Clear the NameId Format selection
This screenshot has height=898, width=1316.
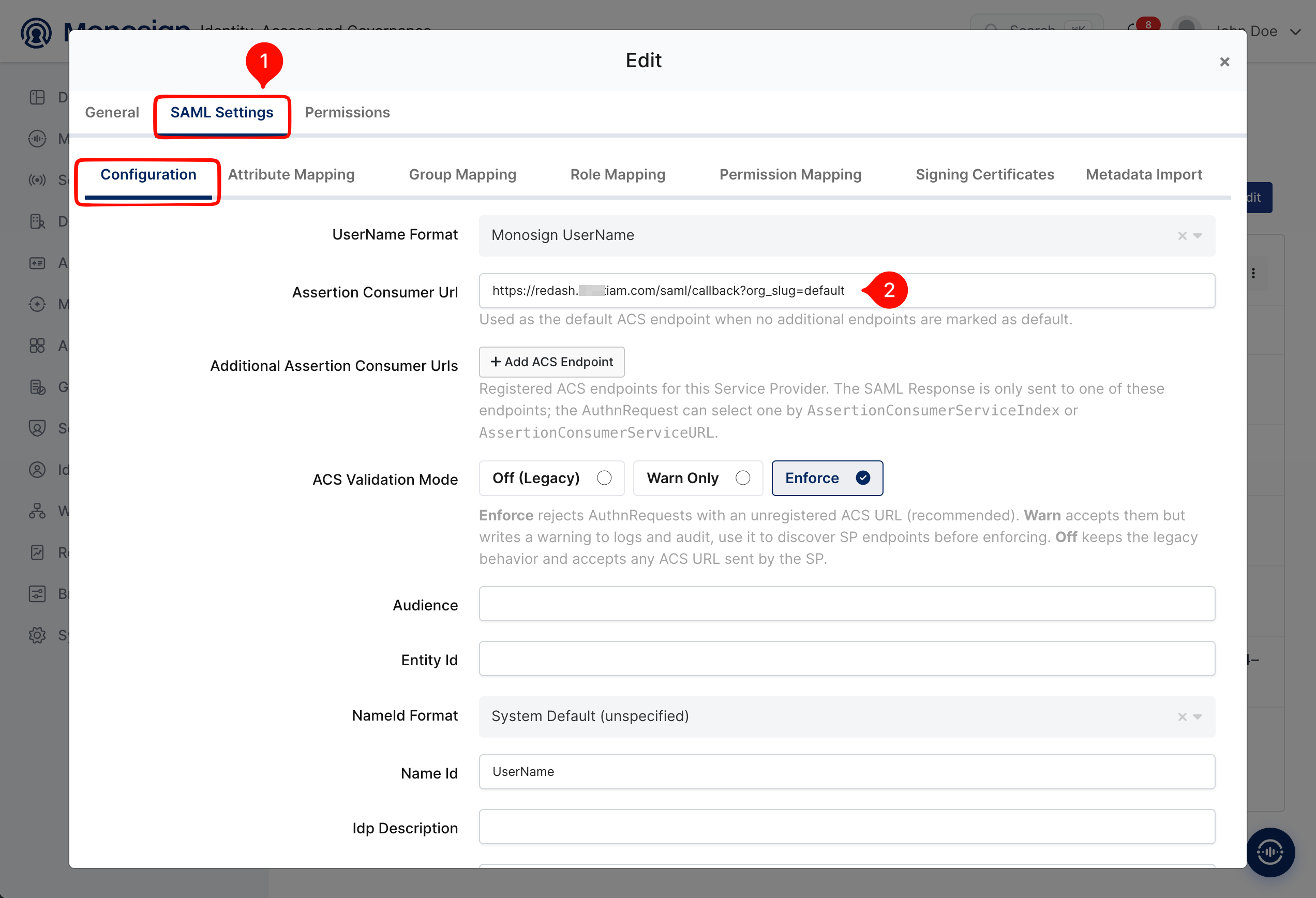tap(1183, 717)
